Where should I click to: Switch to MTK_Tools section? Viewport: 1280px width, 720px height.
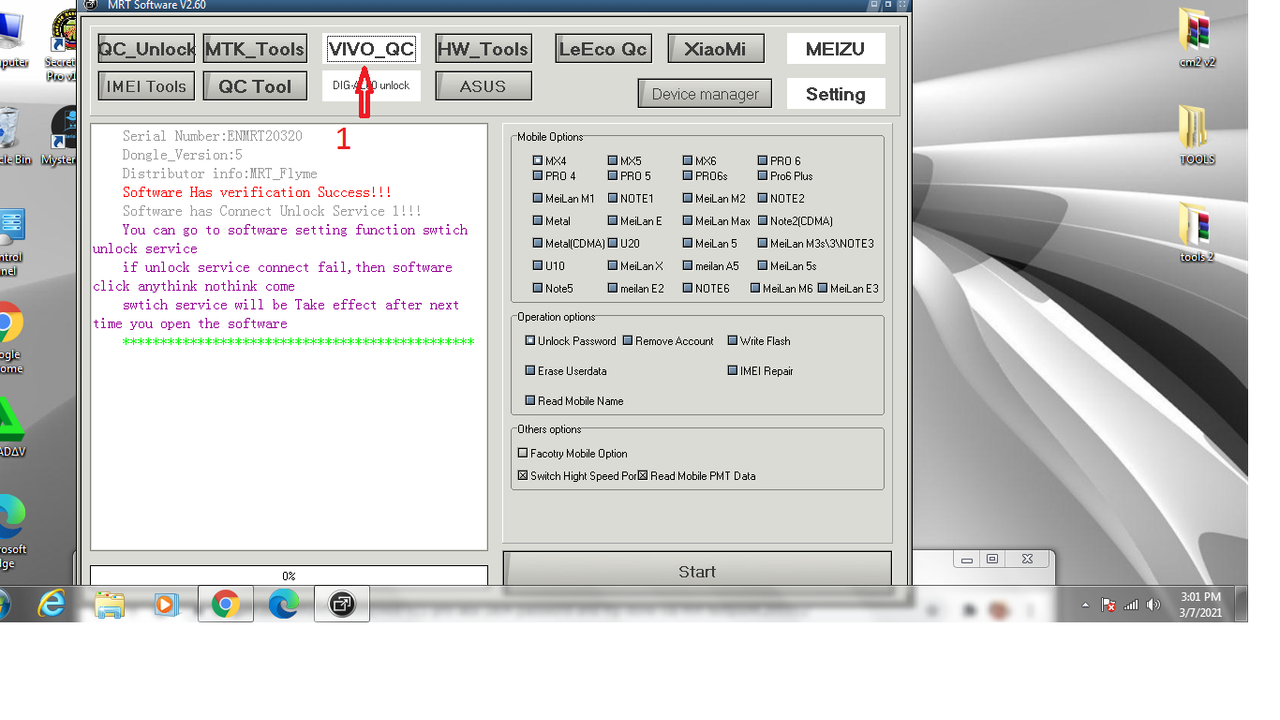(x=255, y=48)
